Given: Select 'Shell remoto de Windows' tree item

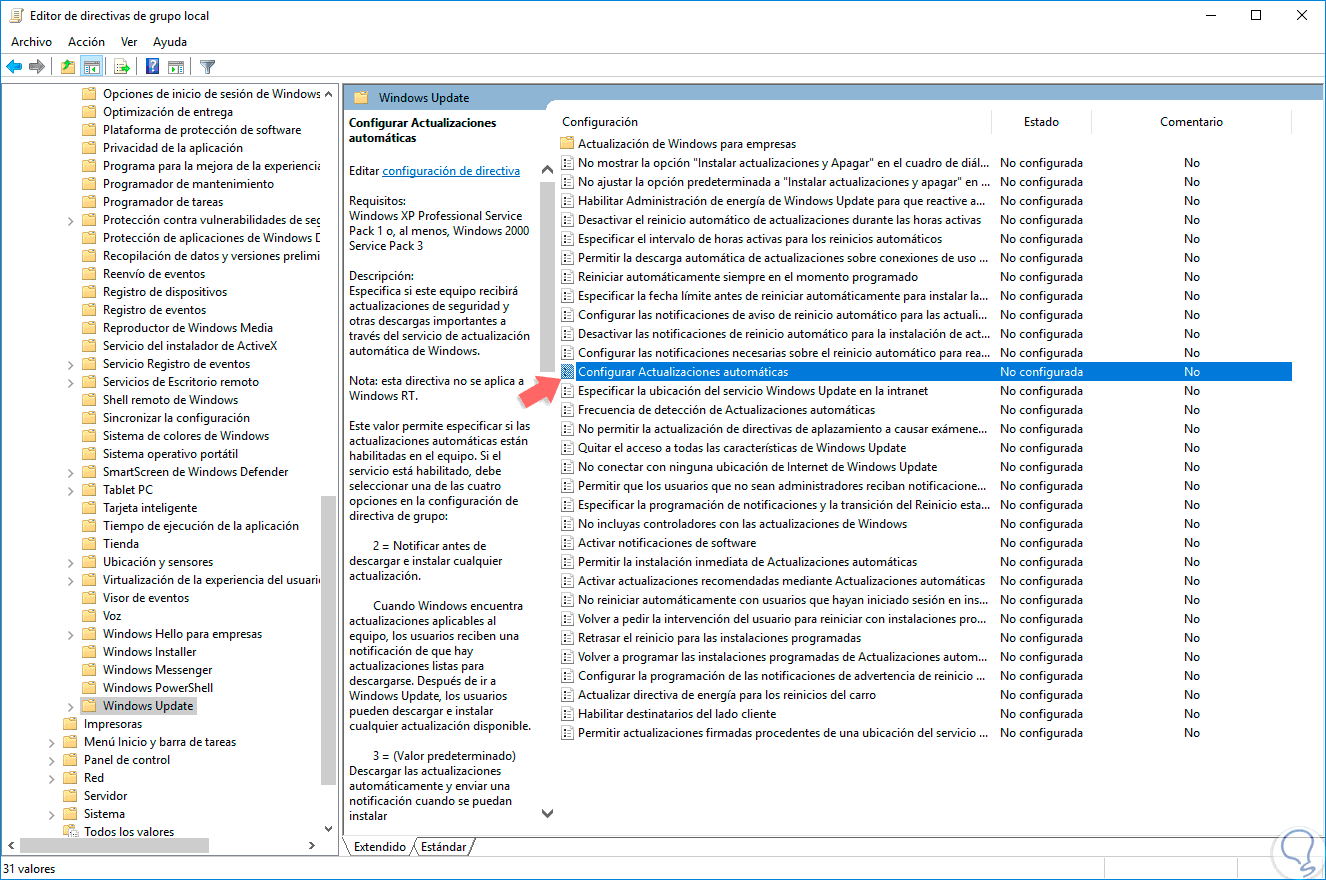Looking at the screenshot, I should [171, 400].
